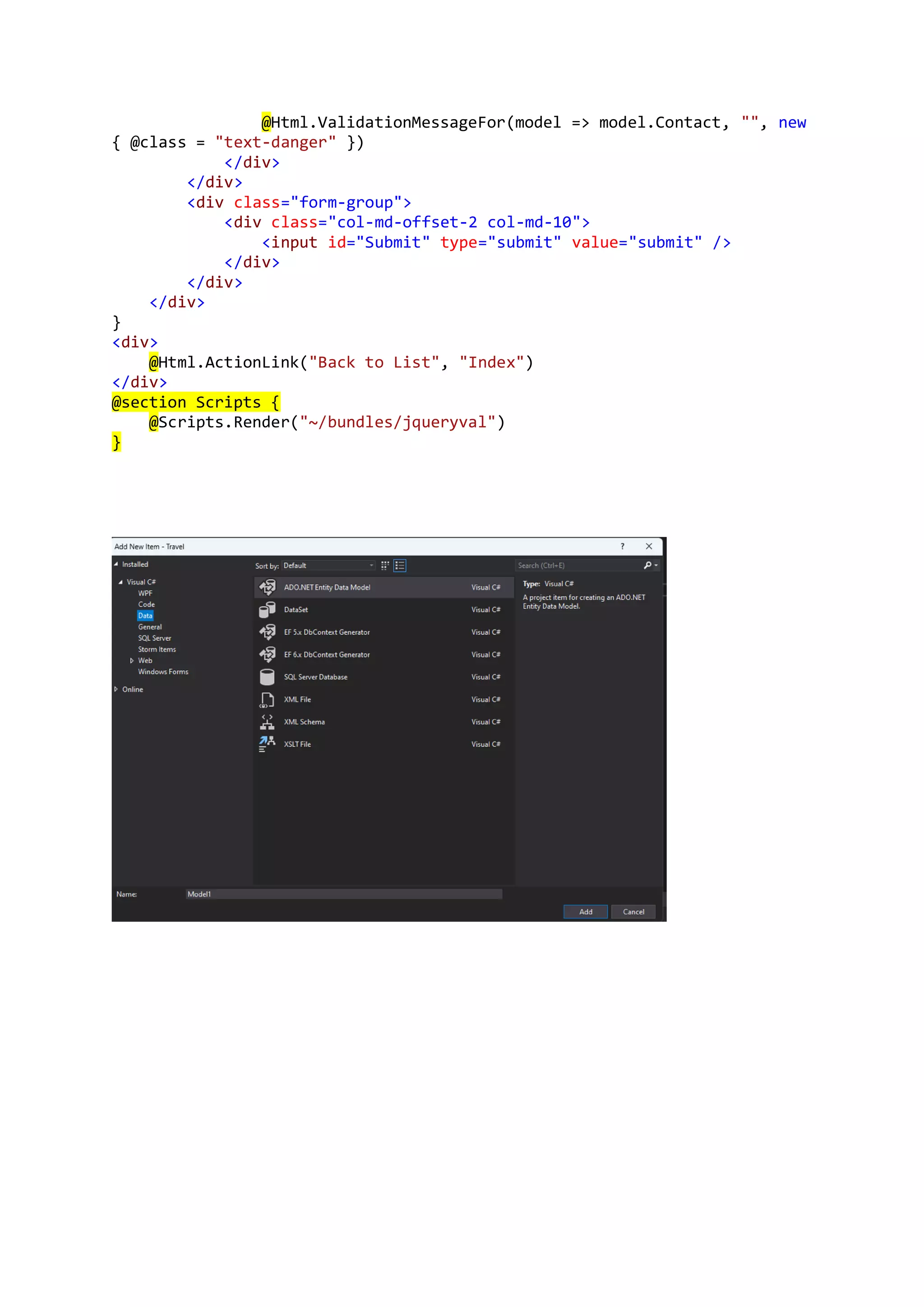
Task: Click the input id="Submit" code line
Action: click(x=496, y=242)
